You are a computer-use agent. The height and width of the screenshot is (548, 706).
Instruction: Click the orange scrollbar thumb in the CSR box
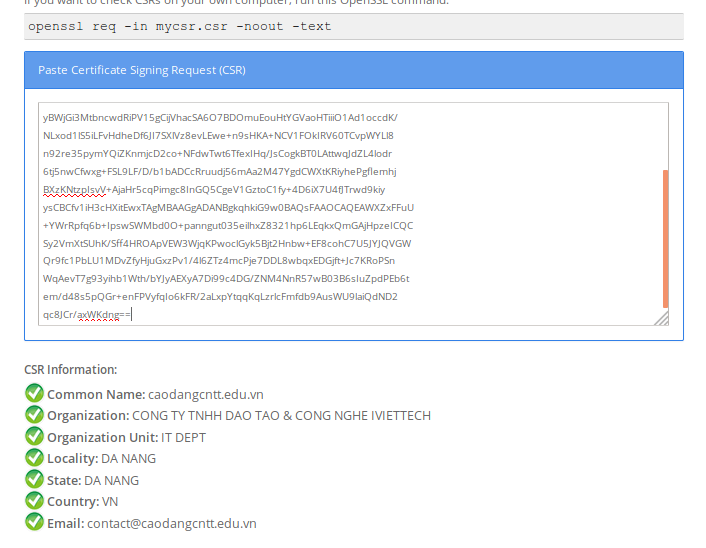[x=665, y=239]
